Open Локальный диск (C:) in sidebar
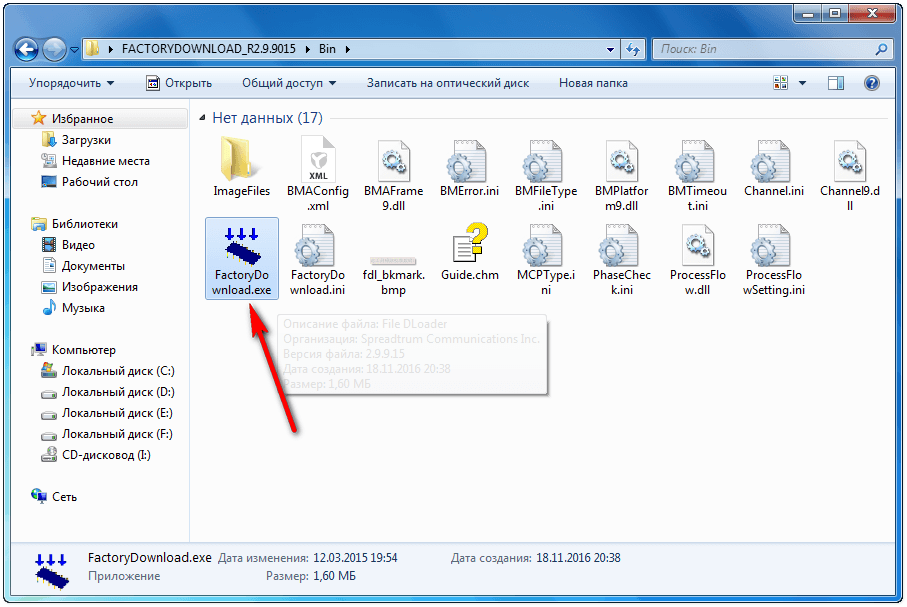The width and height of the screenshot is (907, 607). click(103, 371)
